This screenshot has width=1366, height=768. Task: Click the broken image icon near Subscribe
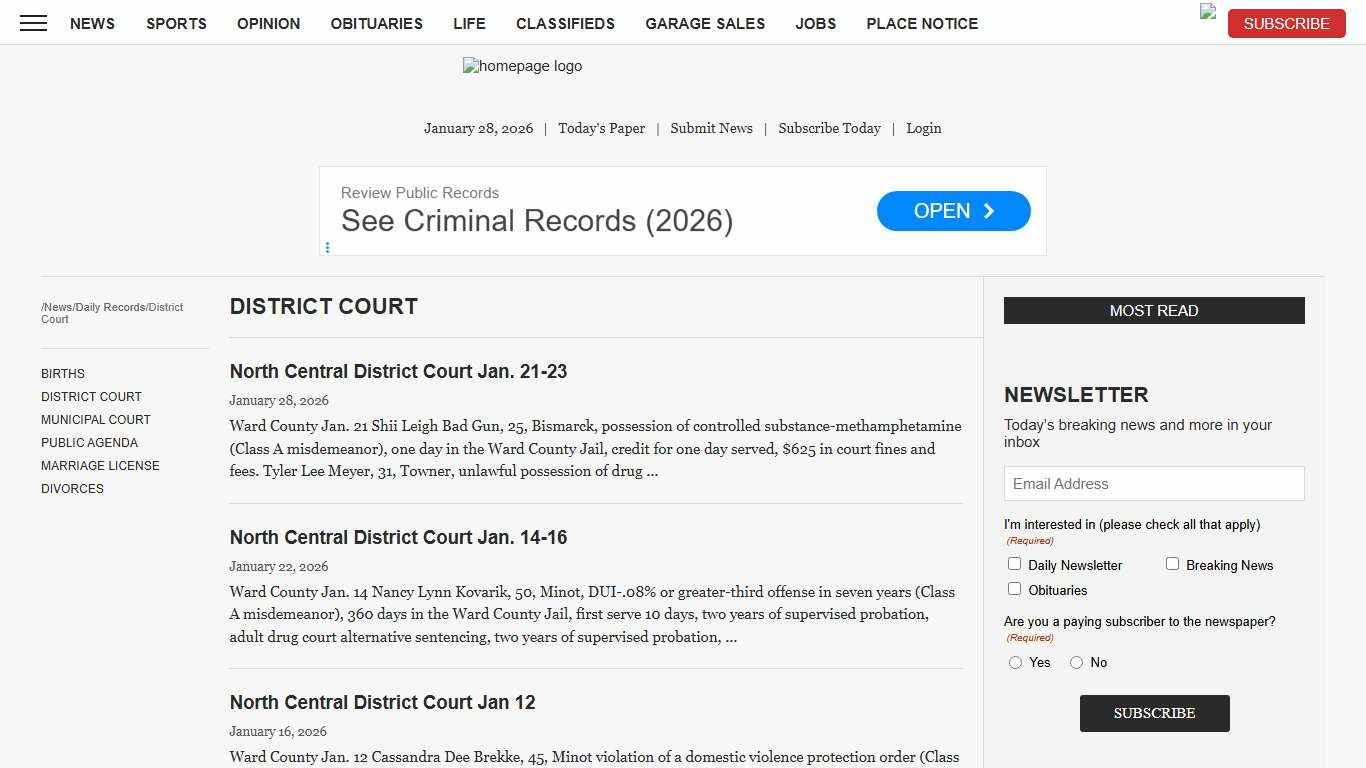[1206, 11]
